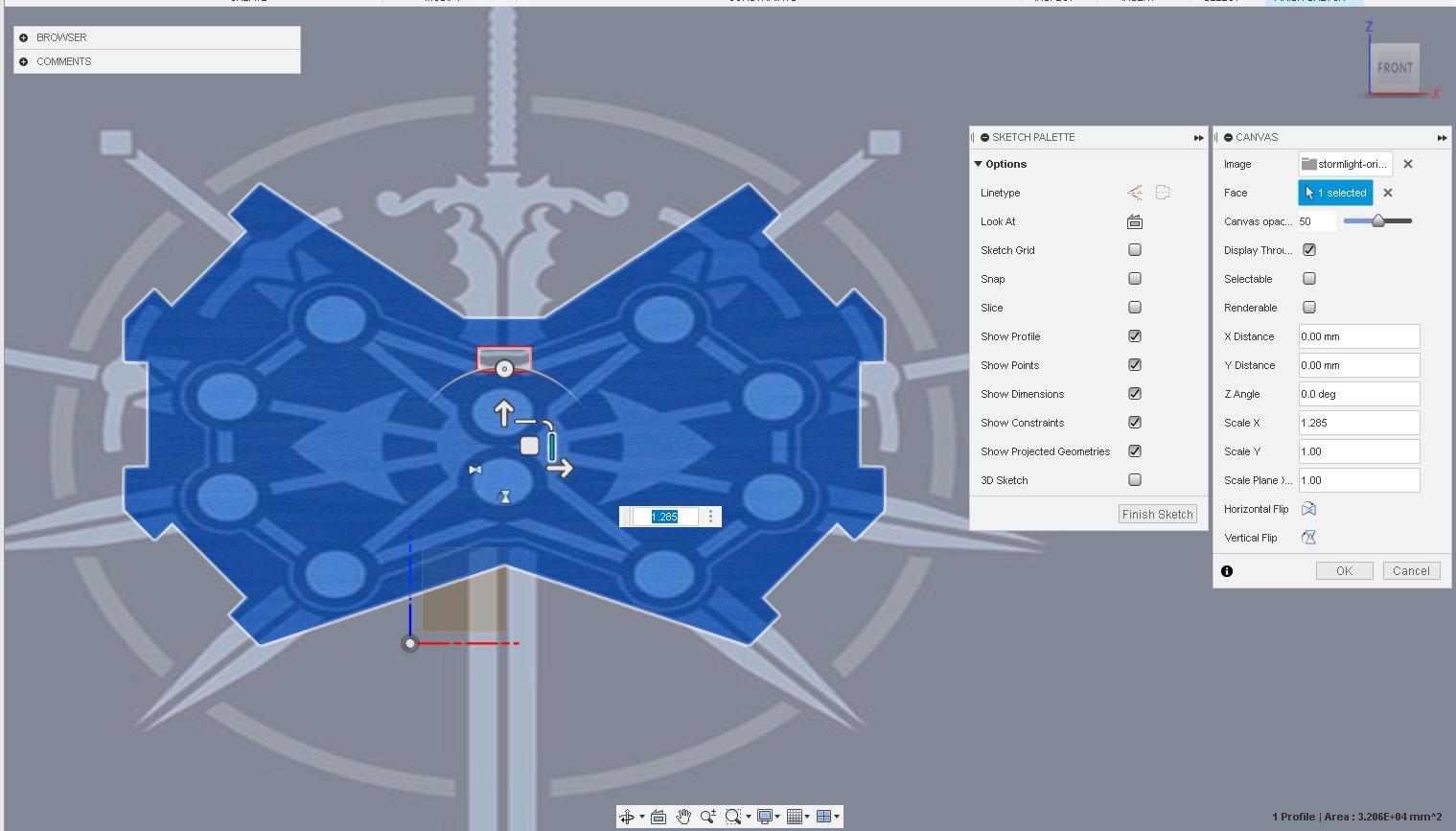Click Canvas dialog double-arrow dock icon

pyautogui.click(x=1442, y=138)
